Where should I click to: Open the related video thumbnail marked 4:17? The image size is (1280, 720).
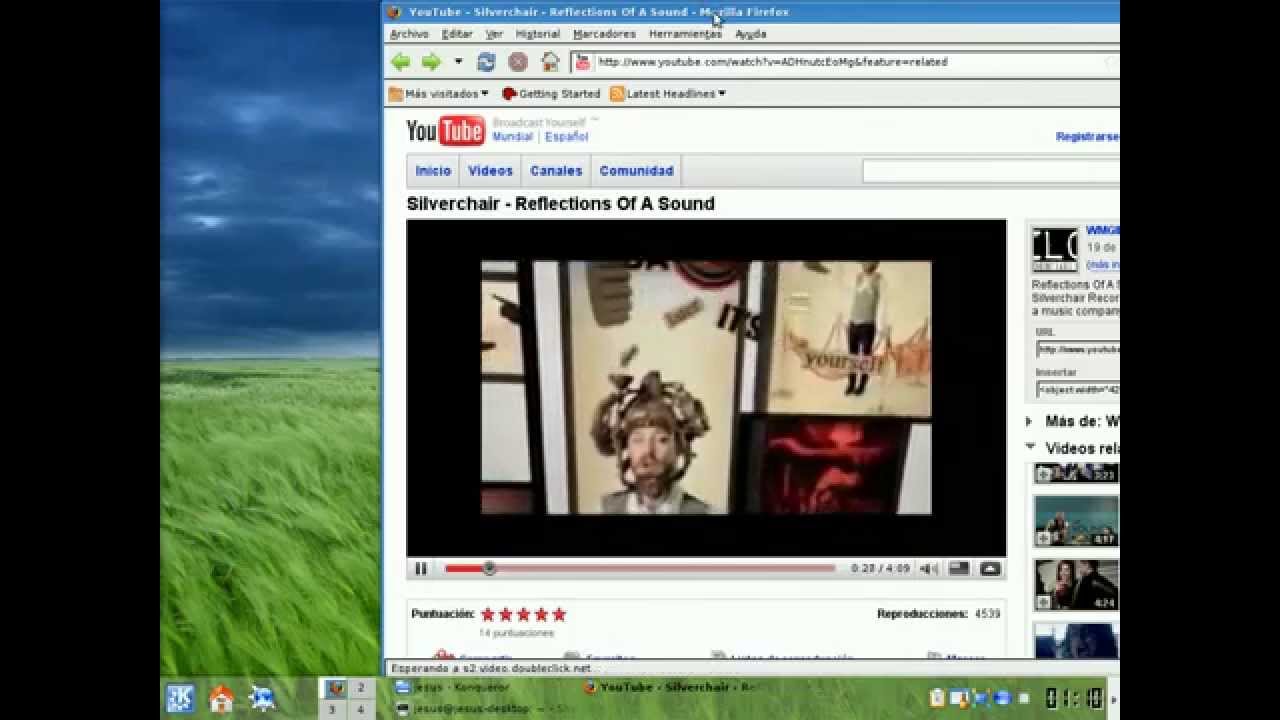point(1077,521)
